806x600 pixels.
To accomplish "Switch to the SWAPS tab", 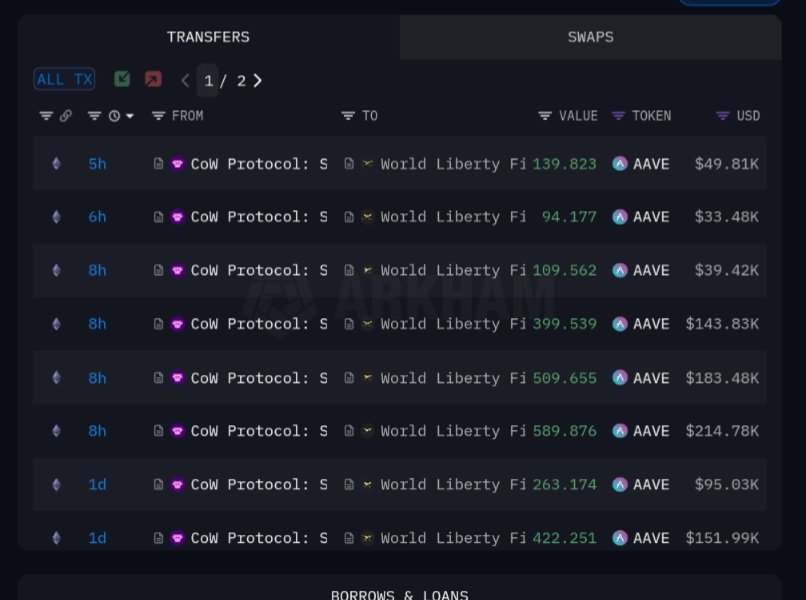I will point(591,37).
